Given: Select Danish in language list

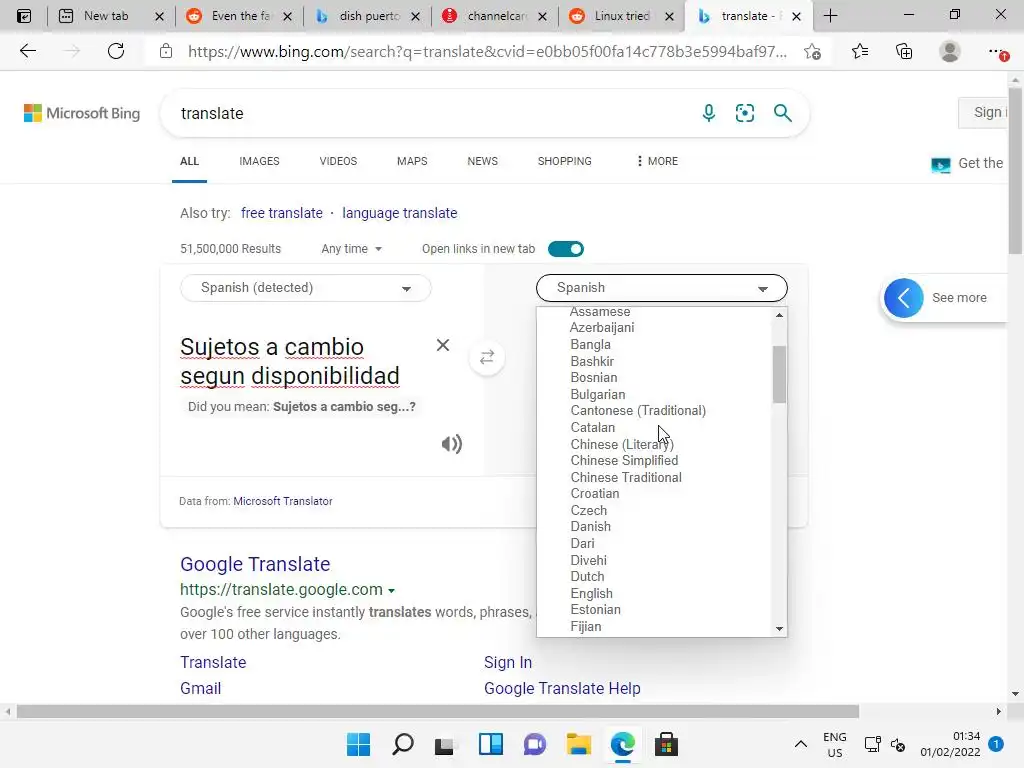Looking at the screenshot, I should (591, 527).
